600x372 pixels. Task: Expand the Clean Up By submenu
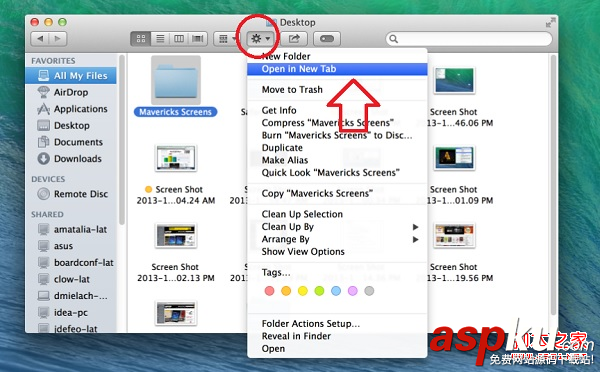(x=337, y=227)
